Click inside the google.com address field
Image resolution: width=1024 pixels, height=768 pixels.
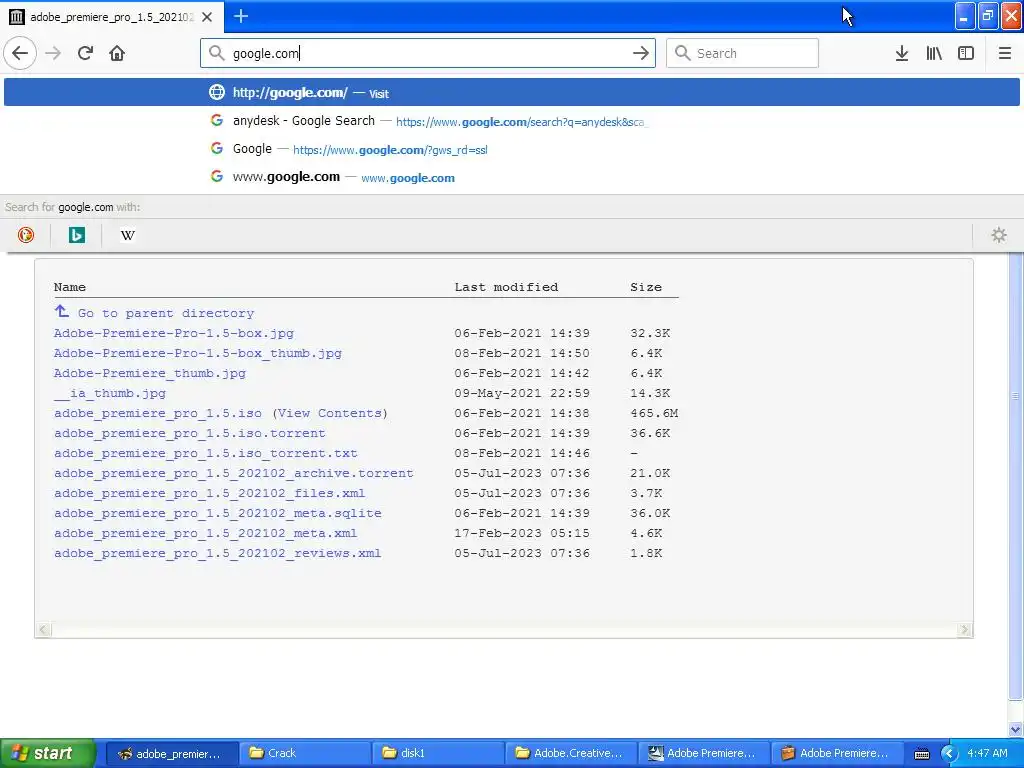pyautogui.click(x=428, y=53)
